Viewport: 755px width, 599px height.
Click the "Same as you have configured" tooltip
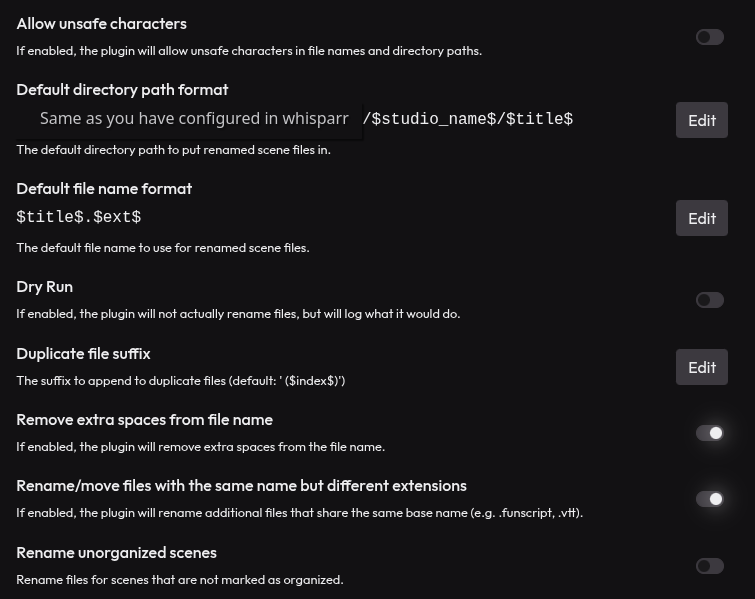(194, 119)
